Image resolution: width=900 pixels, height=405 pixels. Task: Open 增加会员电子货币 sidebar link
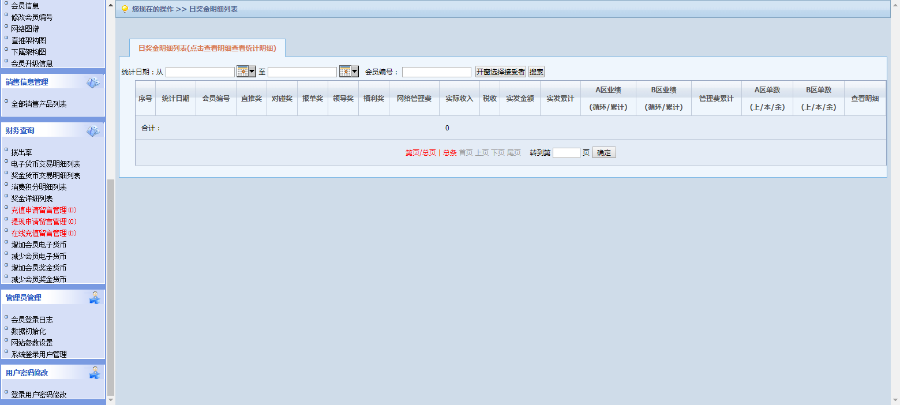(39, 245)
